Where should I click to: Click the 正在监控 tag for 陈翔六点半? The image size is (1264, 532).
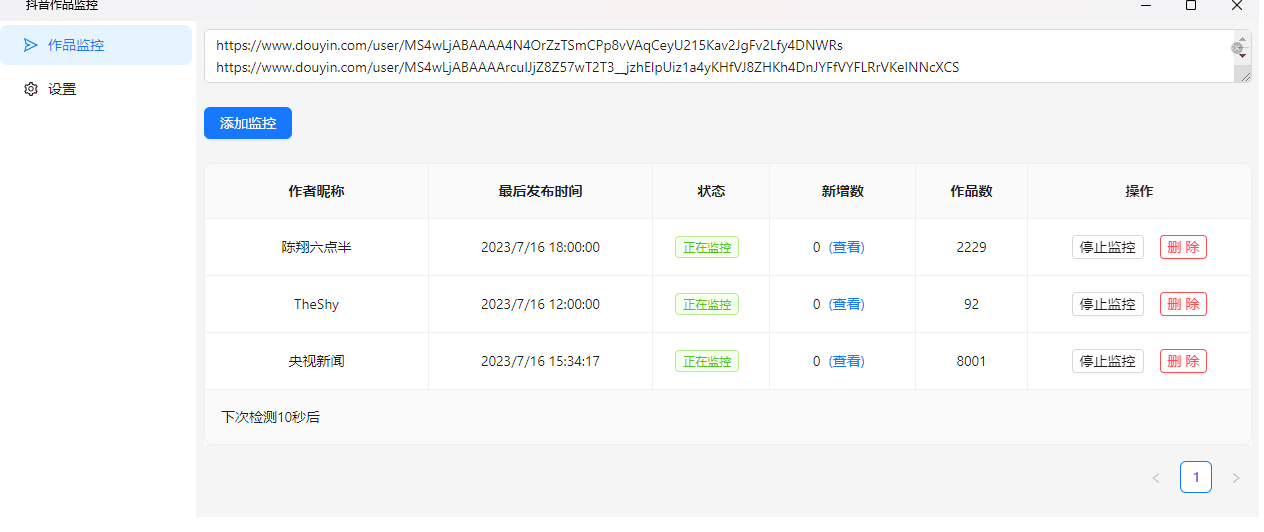coord(707,247)
